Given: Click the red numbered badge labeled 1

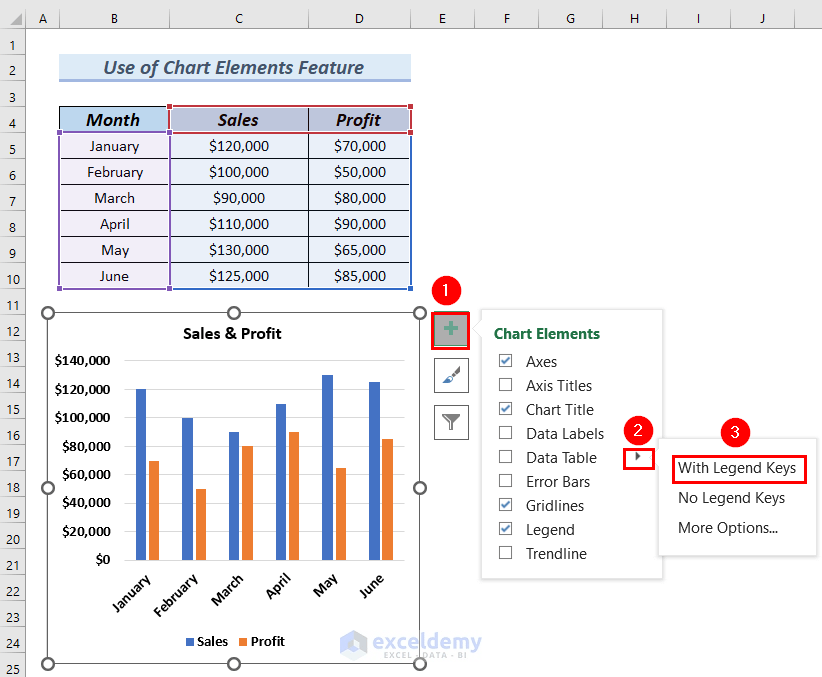Looking at the screenshot, I should coord(446,291).
